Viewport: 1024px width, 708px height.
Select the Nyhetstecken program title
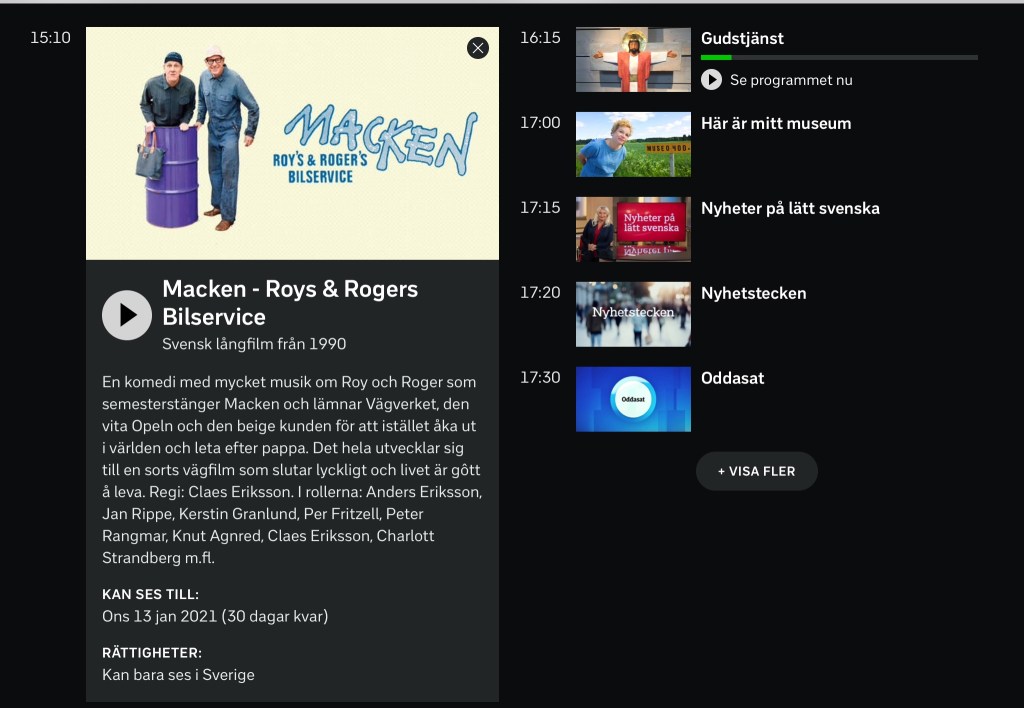pos(753,293)
